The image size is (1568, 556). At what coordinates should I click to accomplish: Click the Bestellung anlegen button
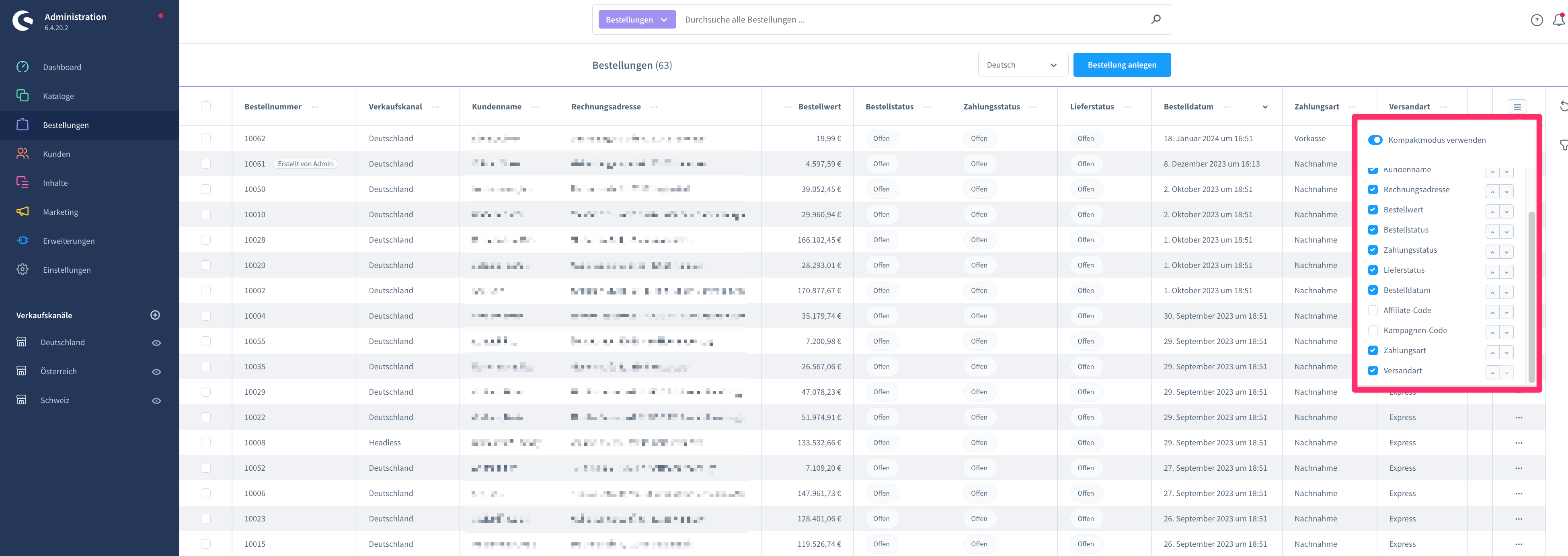click(x=1121, y=64)
